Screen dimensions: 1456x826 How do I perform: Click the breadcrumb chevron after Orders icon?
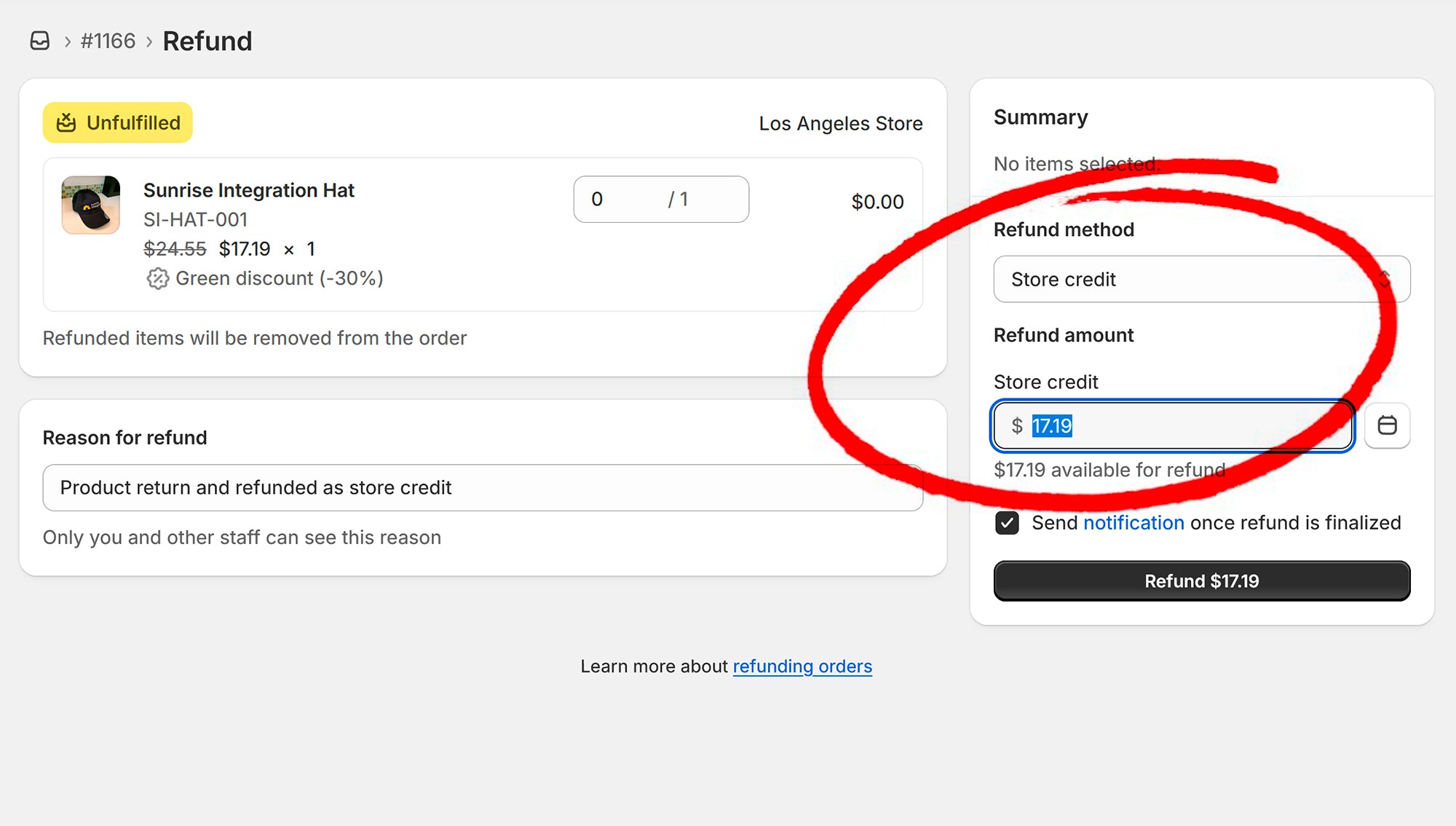coord(68,42)
